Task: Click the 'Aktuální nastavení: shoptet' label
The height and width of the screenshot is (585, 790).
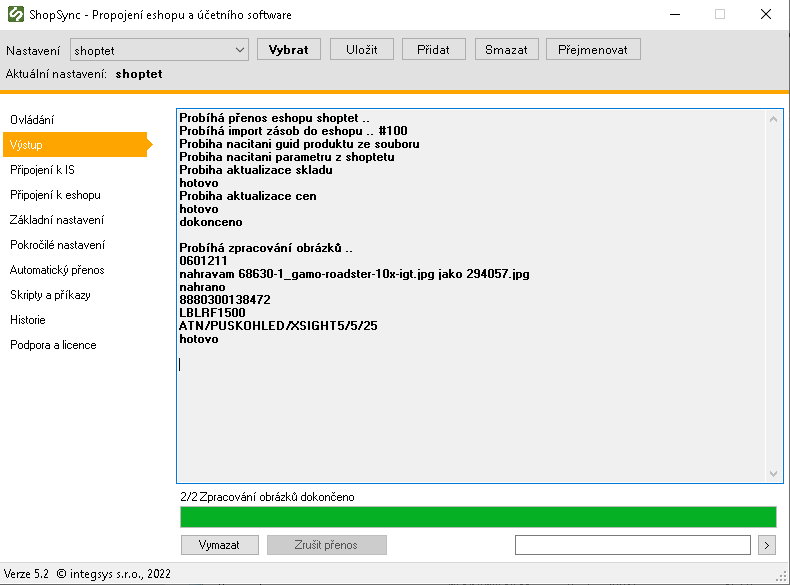Action: click(84, 74)
